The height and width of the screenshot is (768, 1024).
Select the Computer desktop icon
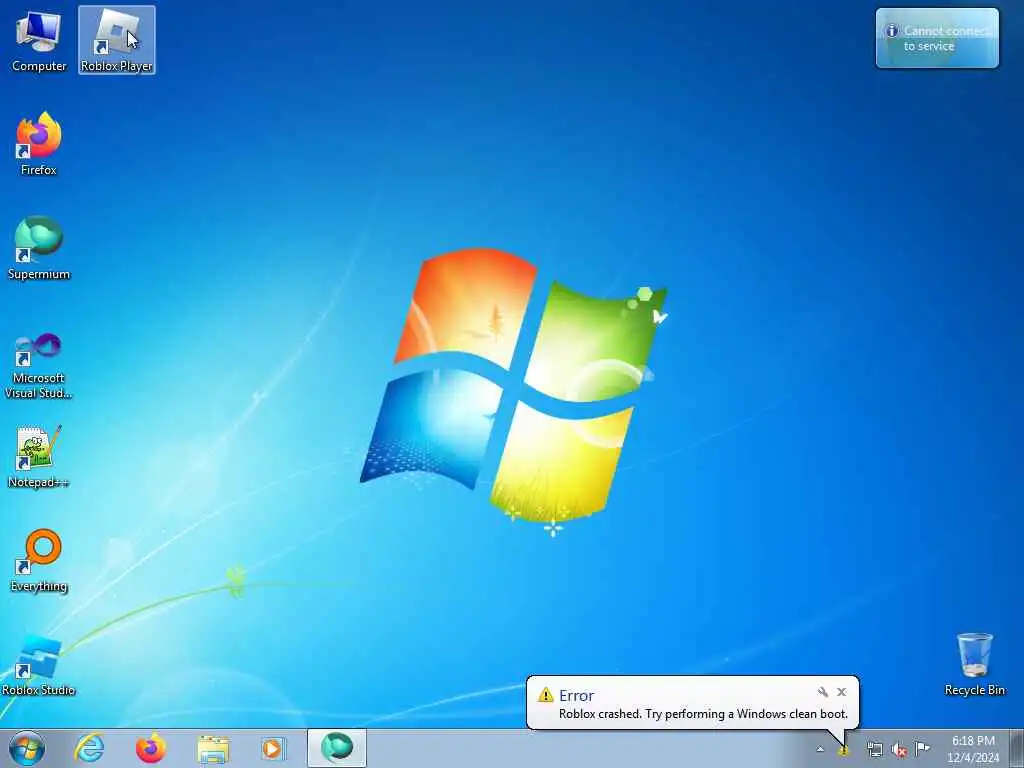(39, 40)
